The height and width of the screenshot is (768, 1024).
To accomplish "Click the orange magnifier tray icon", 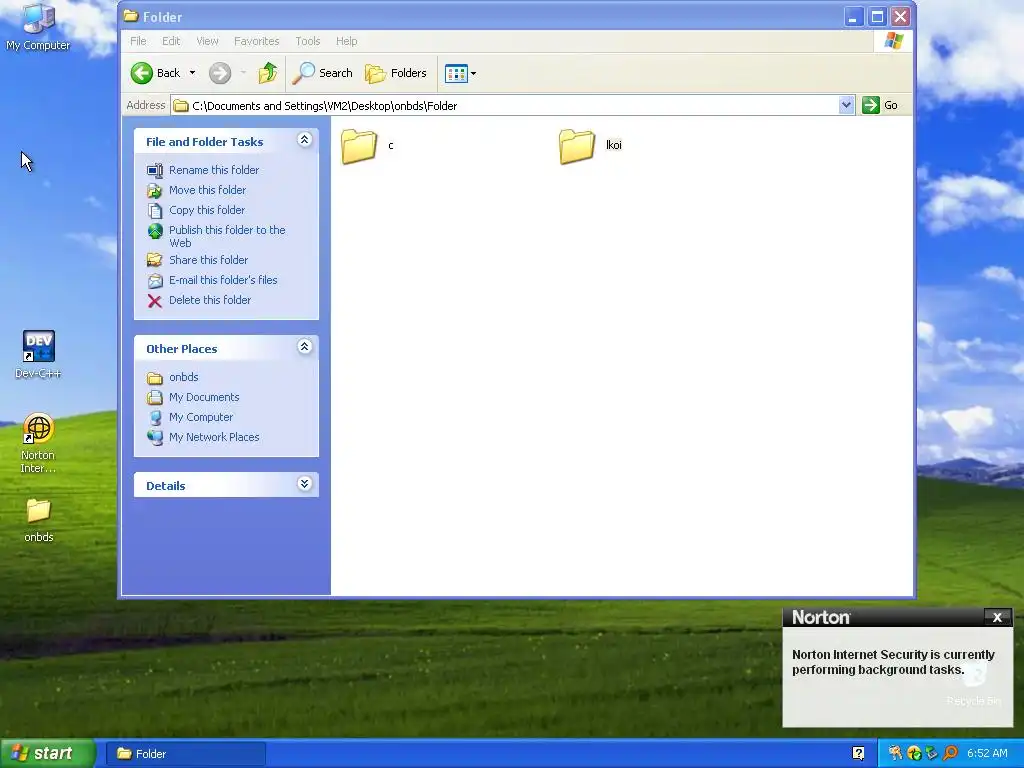I will point(950,754).
